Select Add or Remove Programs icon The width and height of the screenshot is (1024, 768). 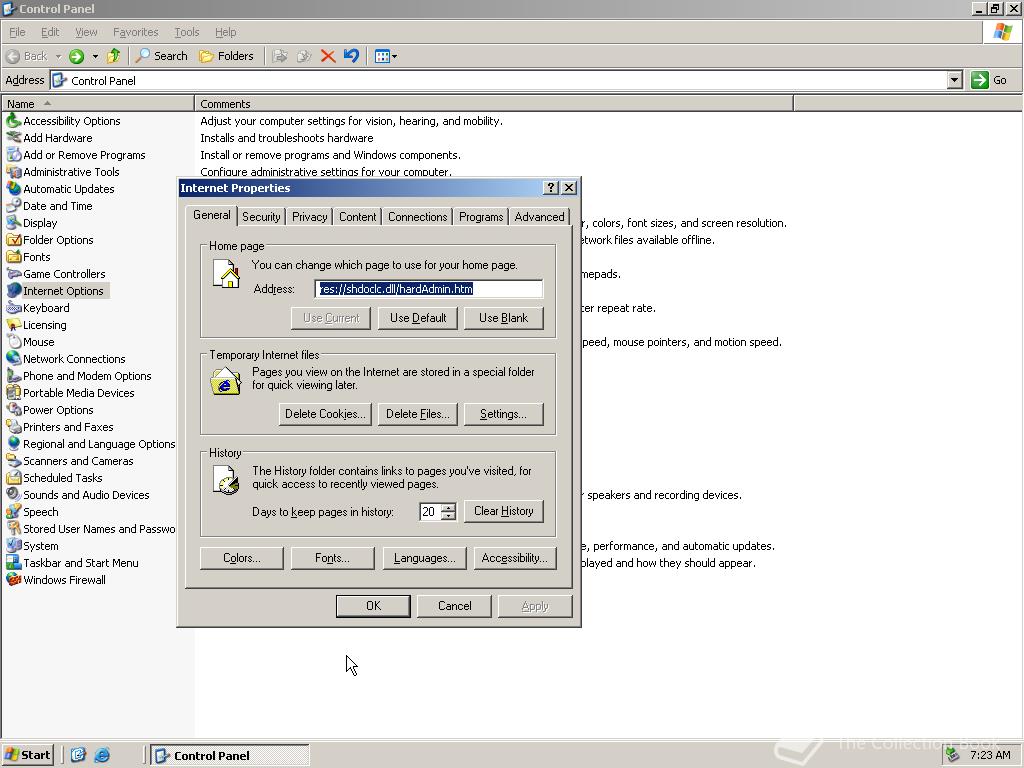pos(13,155)
